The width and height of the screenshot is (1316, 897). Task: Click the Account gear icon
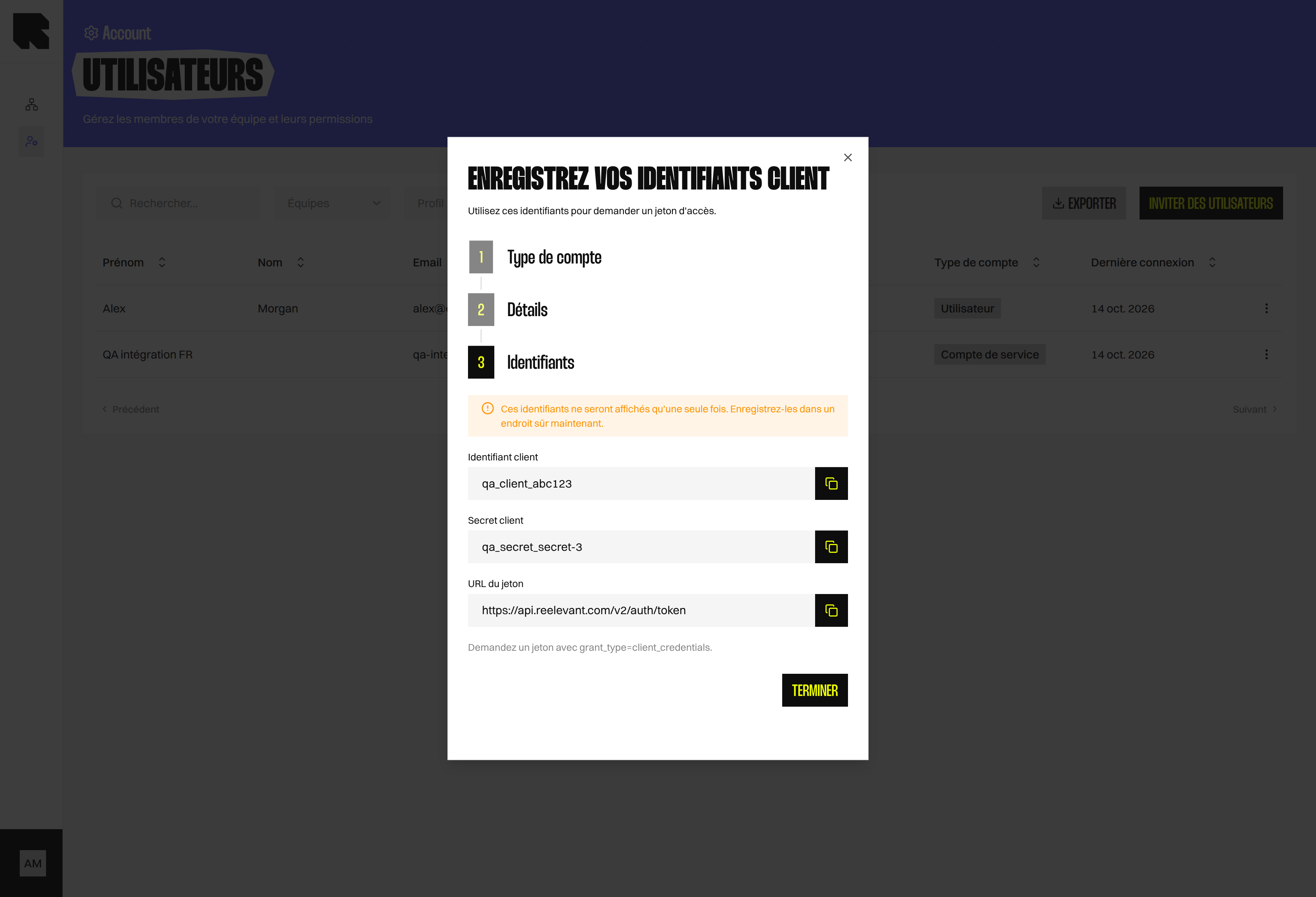point(91,33)
